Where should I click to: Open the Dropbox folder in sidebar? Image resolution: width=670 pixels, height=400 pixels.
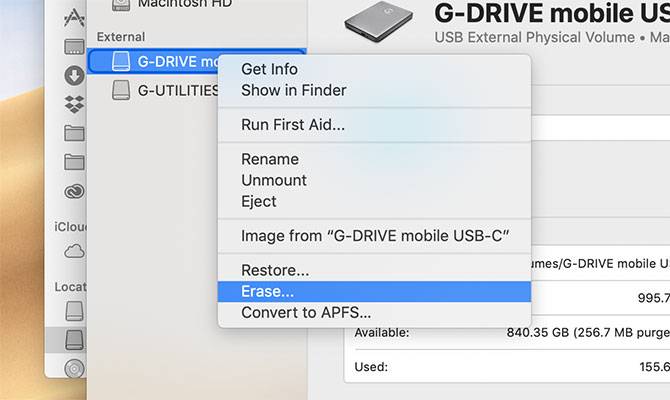coord(74,104)
